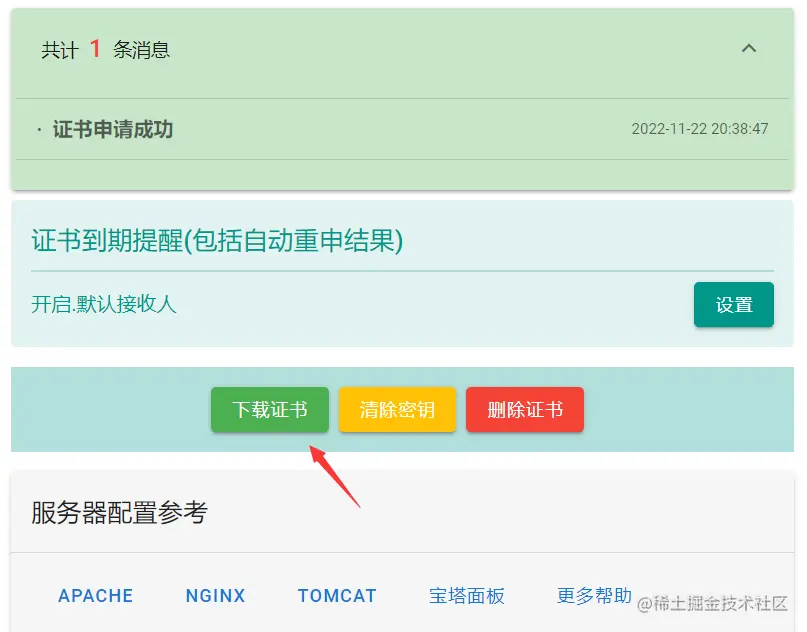Viewport: 807px width, 632px height.
Task: Click the 服务器配置参考 heading
Action: pyautogui.click(x=119, y=513)
